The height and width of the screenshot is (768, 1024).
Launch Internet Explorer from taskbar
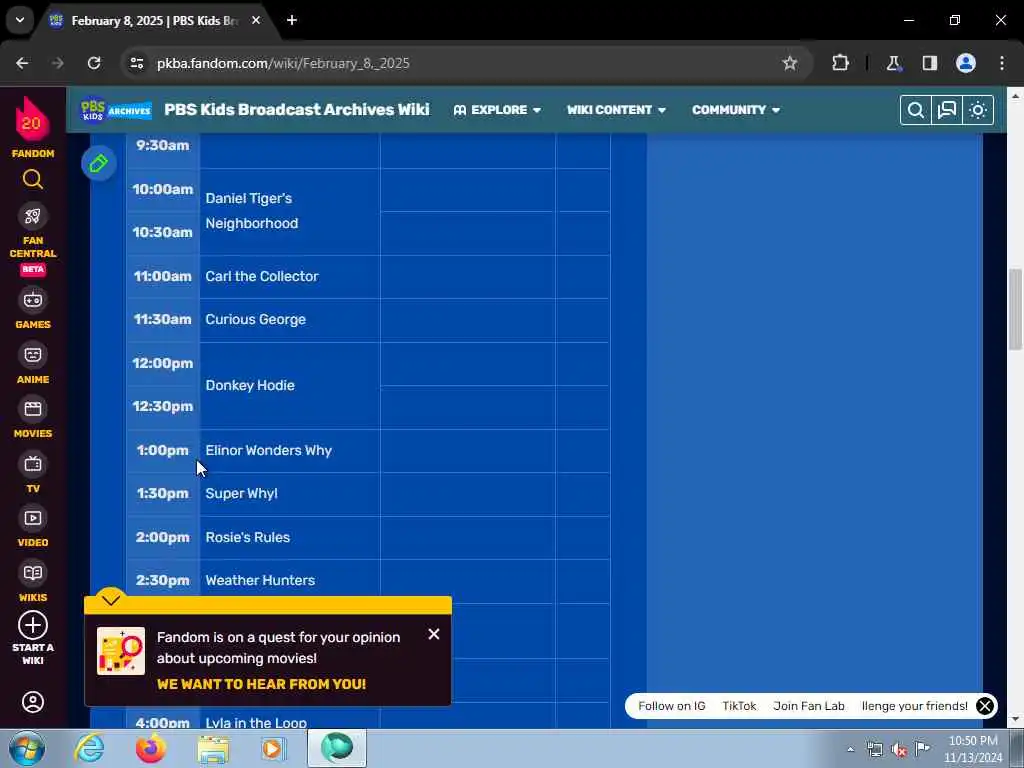[89, 748]
